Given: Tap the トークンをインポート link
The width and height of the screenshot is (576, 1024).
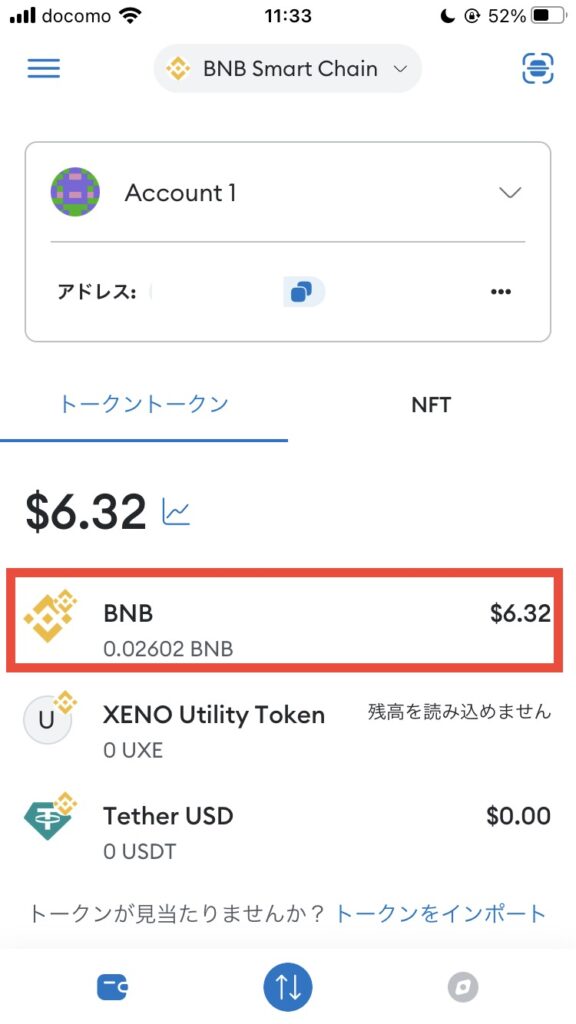Looking at the screenshot, I should (x=440, y=913).
